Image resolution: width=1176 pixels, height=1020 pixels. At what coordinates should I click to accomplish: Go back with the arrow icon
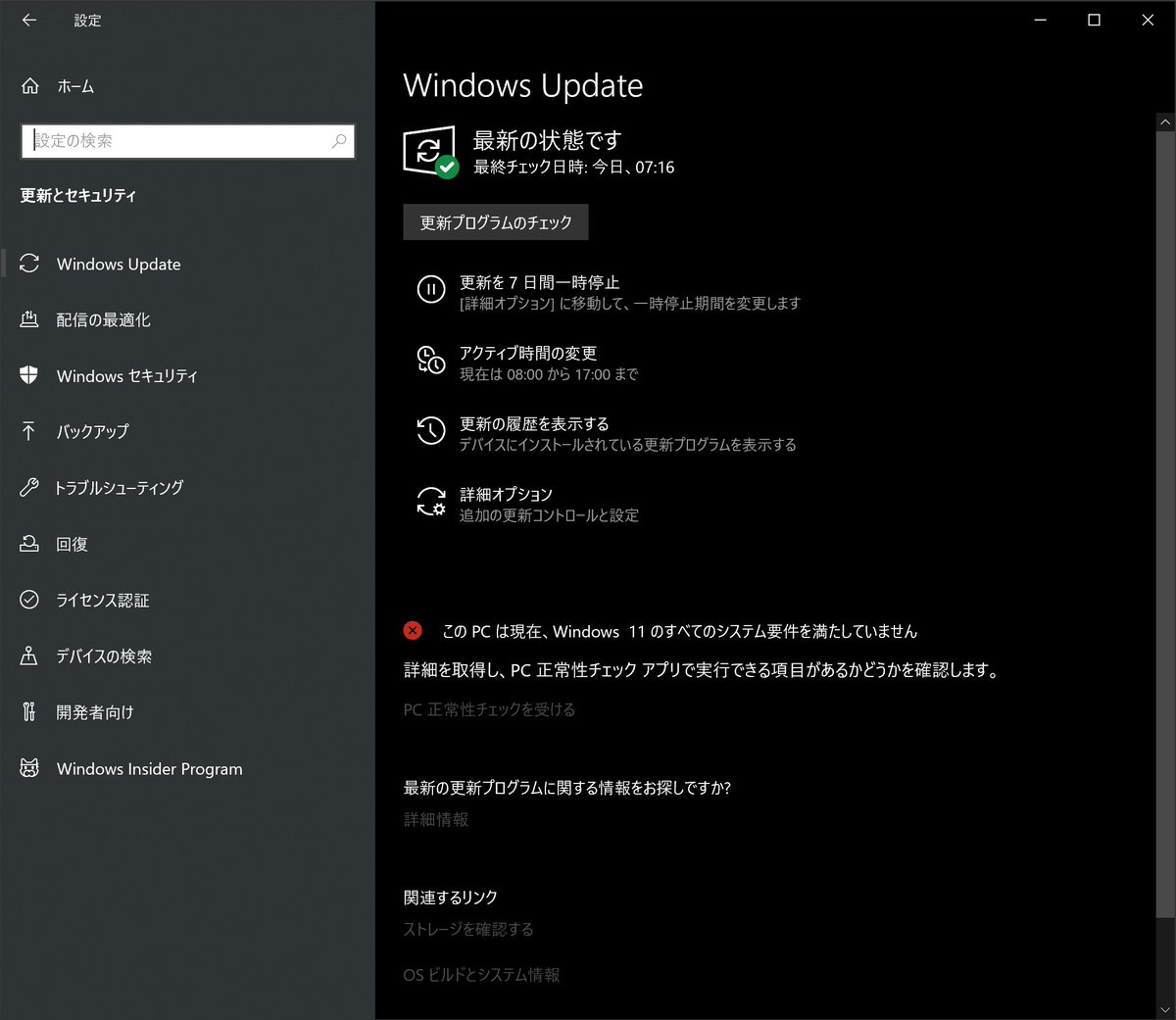click(x=29, y=20)
